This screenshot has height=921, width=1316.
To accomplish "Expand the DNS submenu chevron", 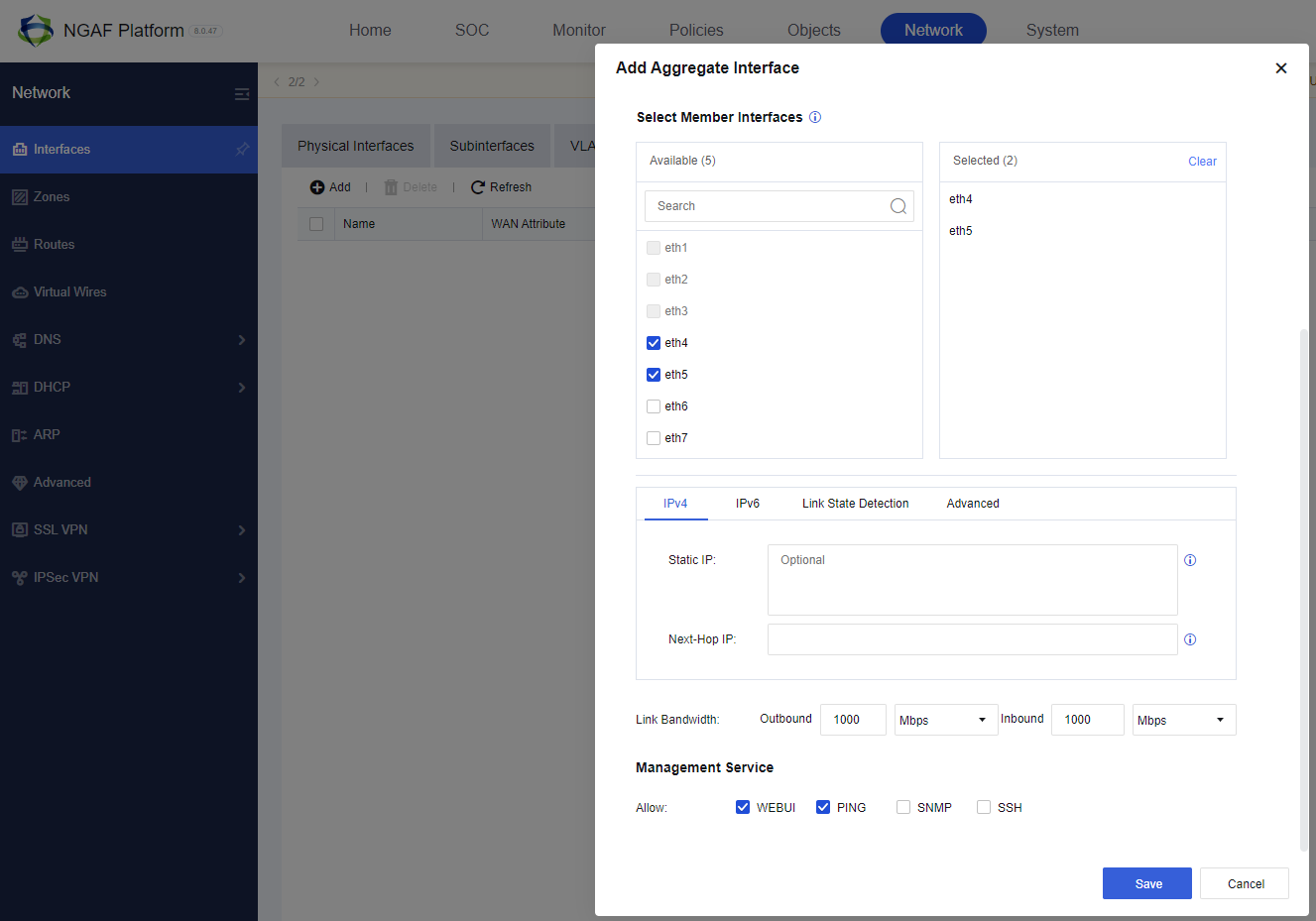I will [242, 340].
